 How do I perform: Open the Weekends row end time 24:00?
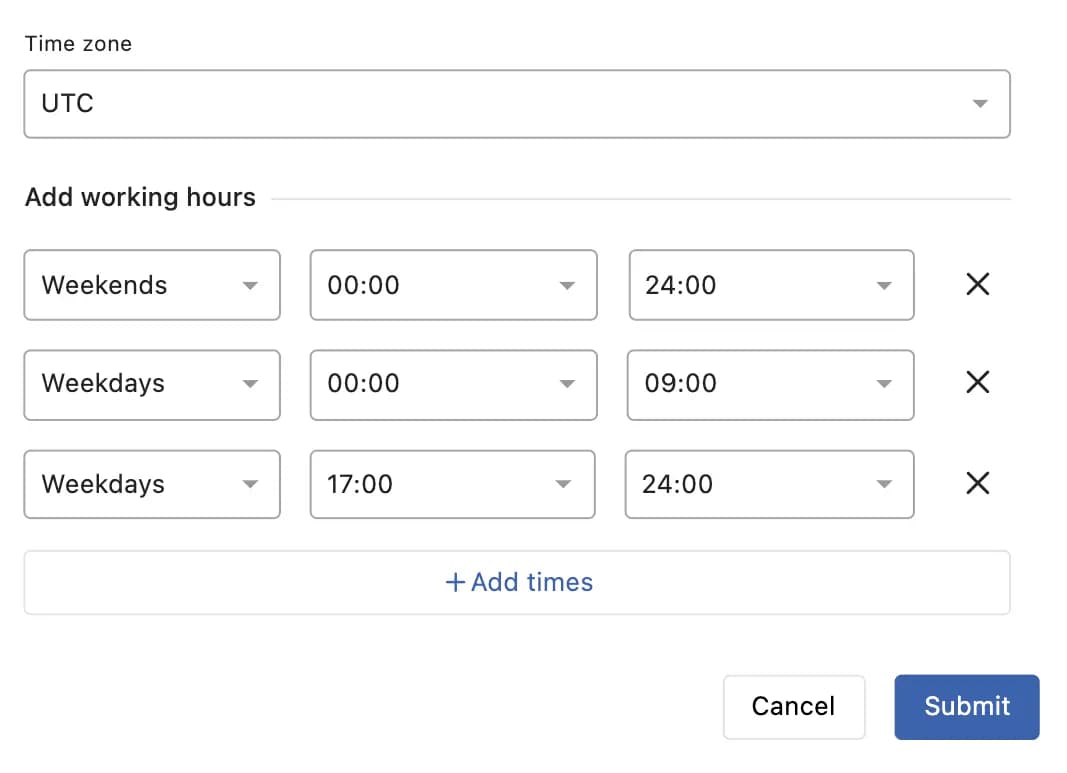click(x=771, y=285)
